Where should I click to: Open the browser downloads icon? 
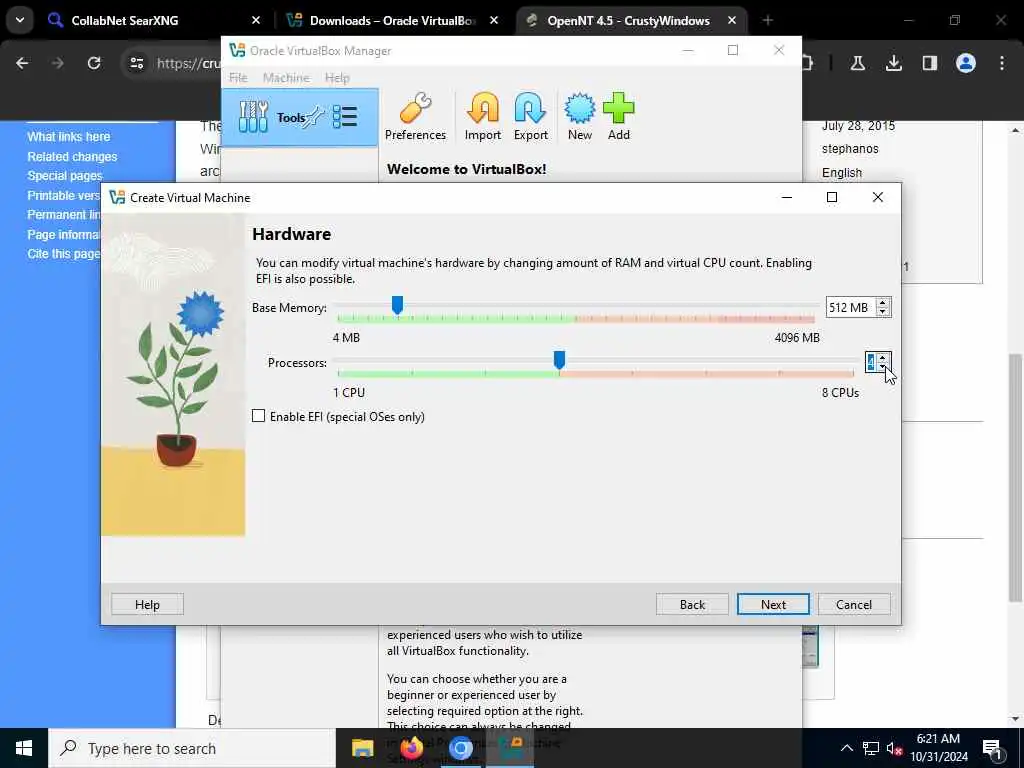pyautogui.click(x=893, y=63)
